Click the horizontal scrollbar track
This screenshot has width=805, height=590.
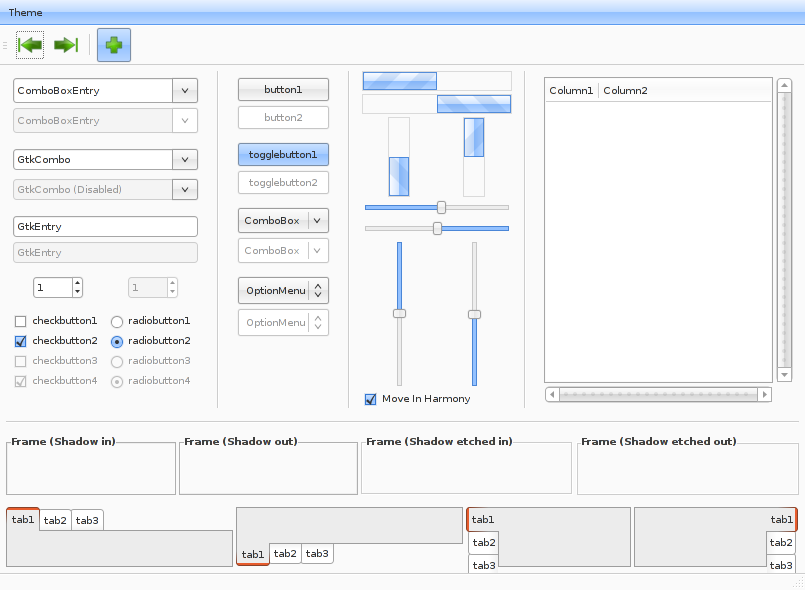pyautogui.click(x=659, y=394)
